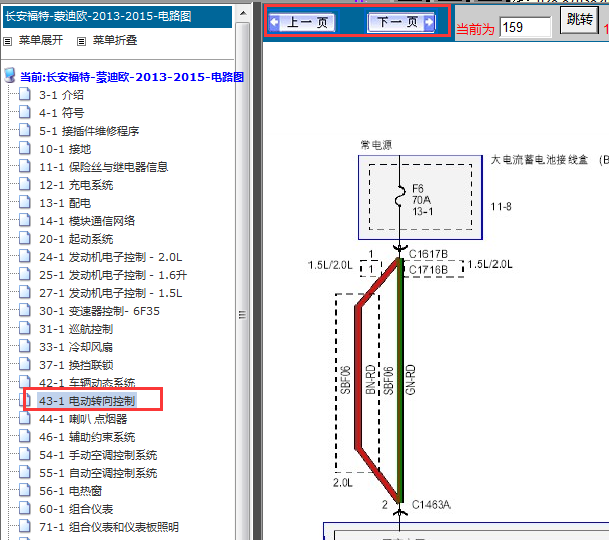609x540 pixels.
Task: Go to previous page with 上一页 button
Action: point(303,22)
